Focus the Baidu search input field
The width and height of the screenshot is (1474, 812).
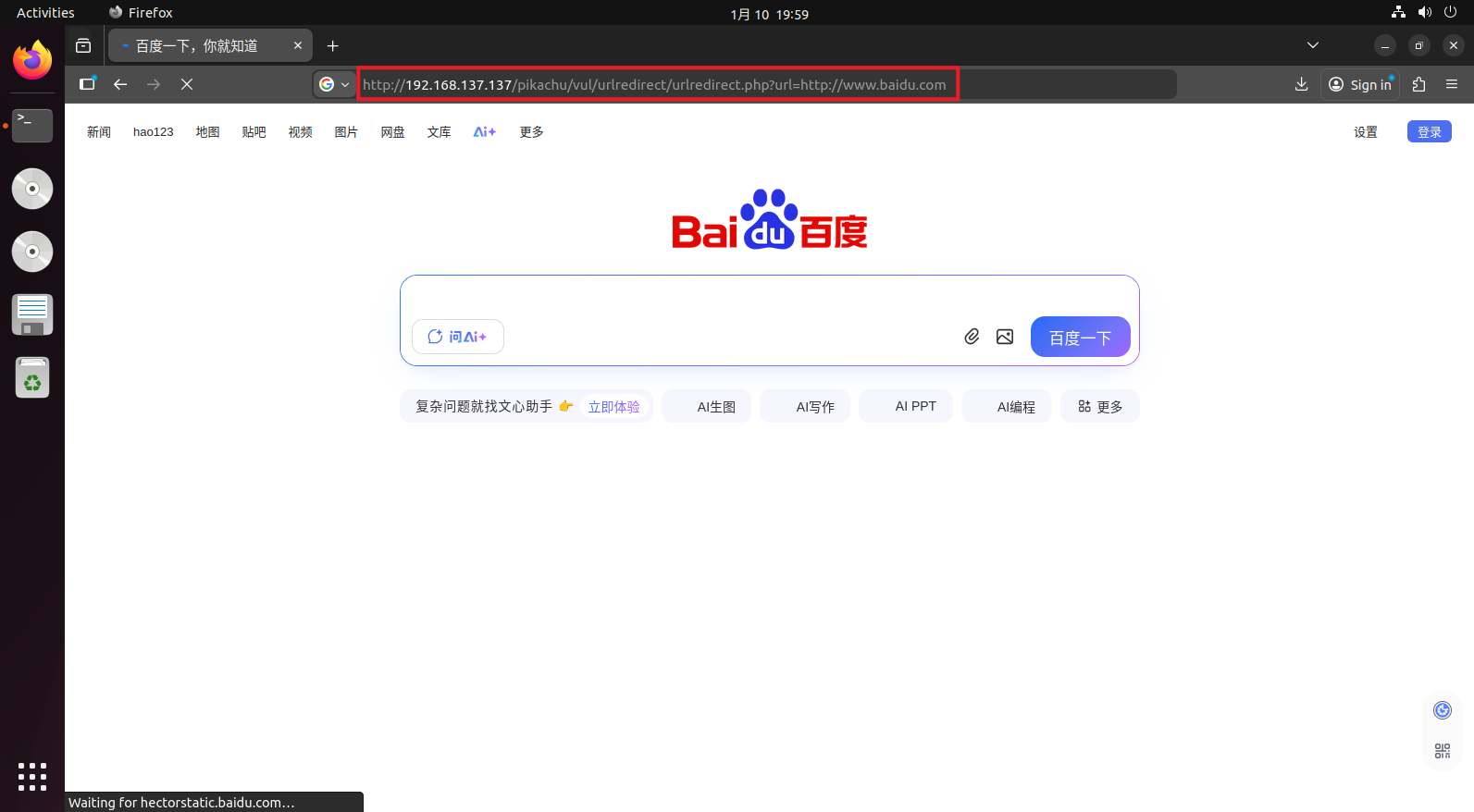click(x=770, y=298)
